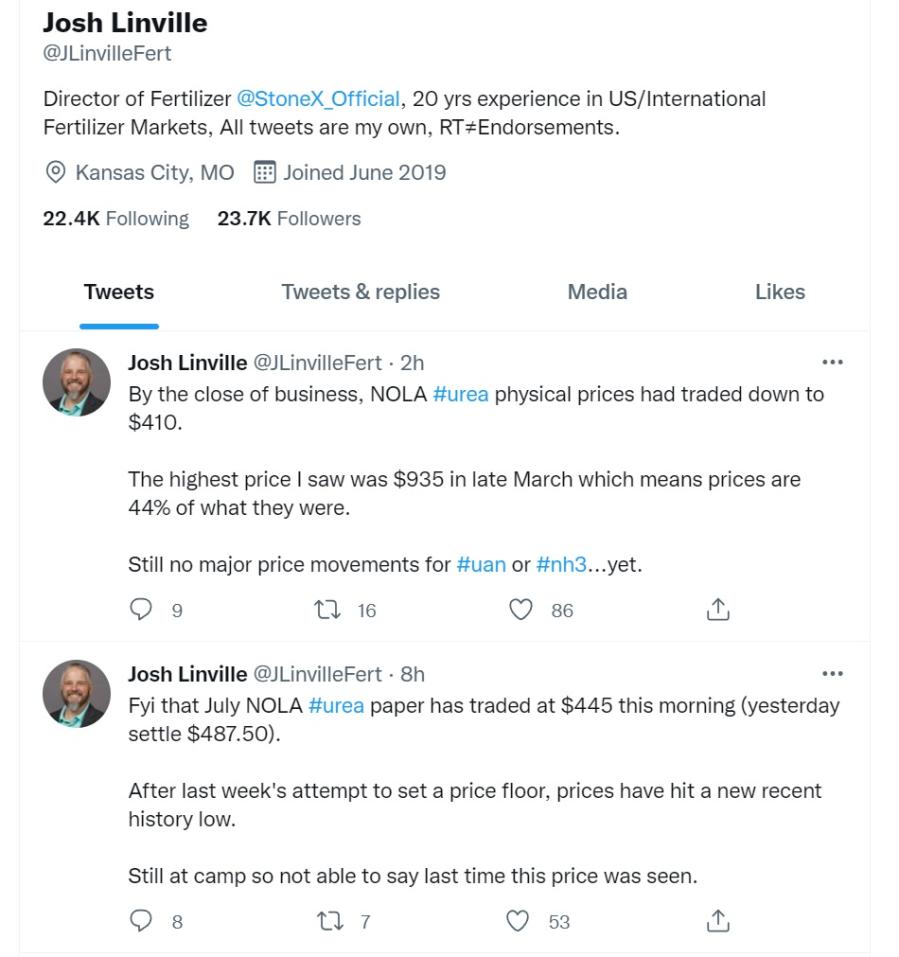This screenshot has height=957, width=899.
Task: Go to the Likes tab
Action: 779,292
